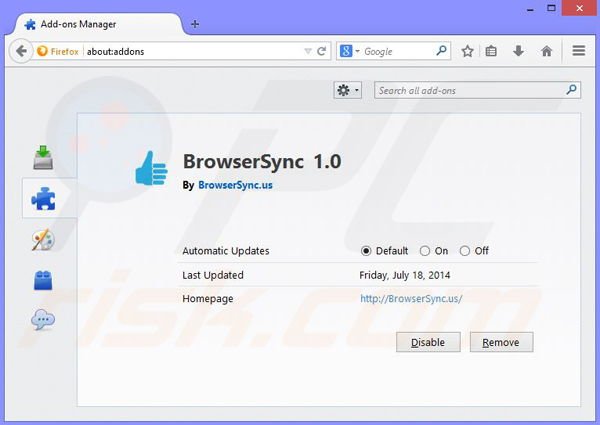
Task: Show bookmarks list icon
Action: point(491,51)
